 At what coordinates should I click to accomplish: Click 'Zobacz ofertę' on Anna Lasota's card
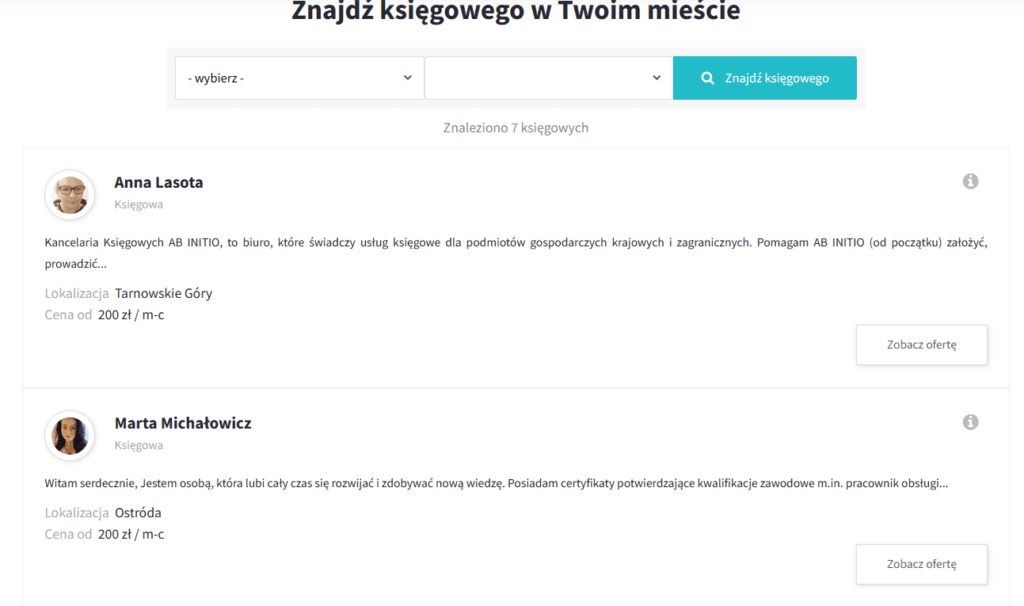pos(921,344)
